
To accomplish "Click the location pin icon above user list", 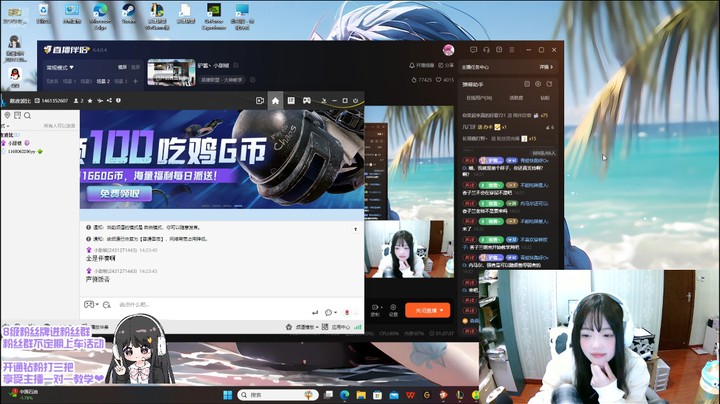I will click(x=7, y=115).
